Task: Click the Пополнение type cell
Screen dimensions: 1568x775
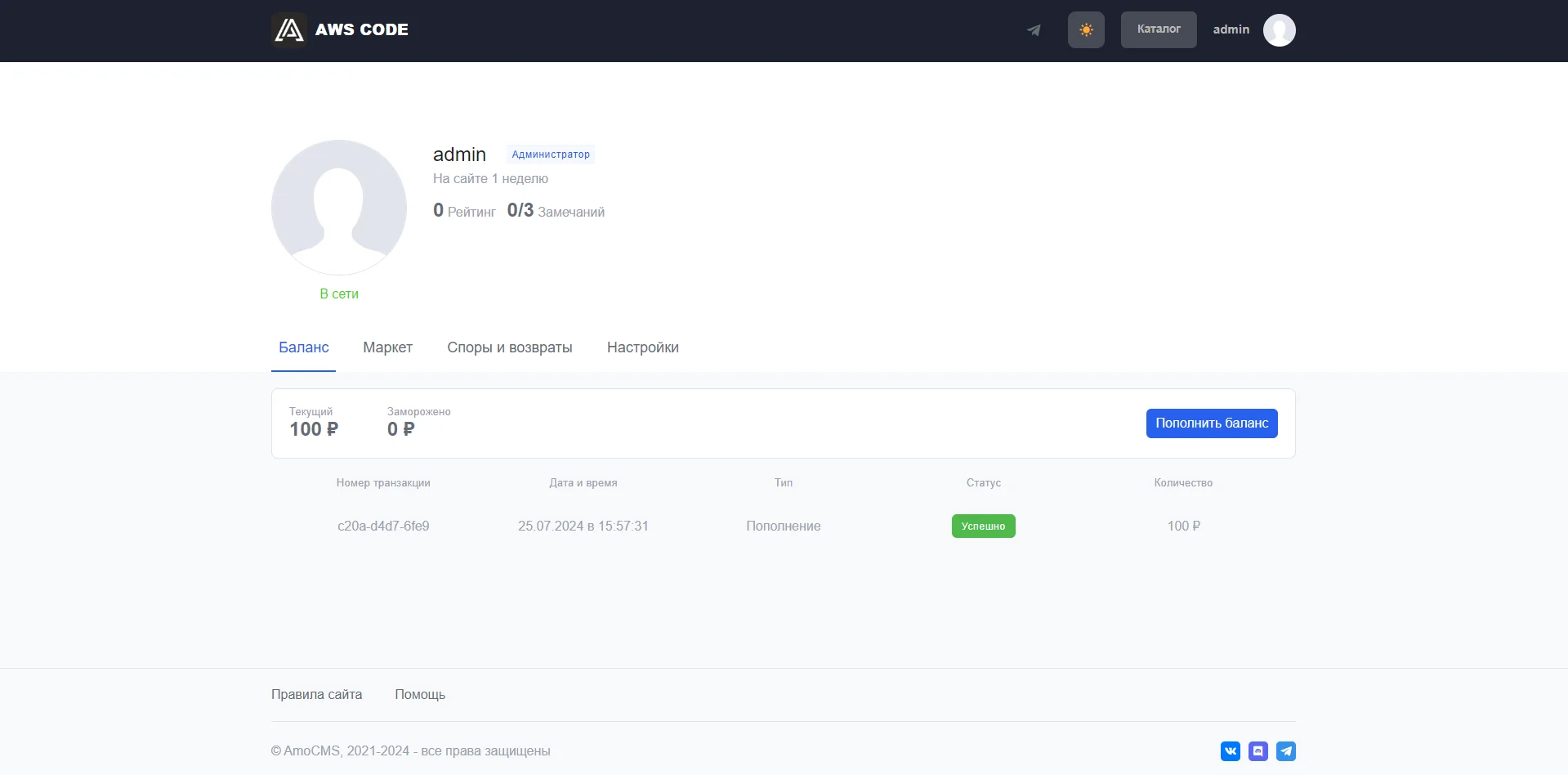Action: tap(784, 526)
